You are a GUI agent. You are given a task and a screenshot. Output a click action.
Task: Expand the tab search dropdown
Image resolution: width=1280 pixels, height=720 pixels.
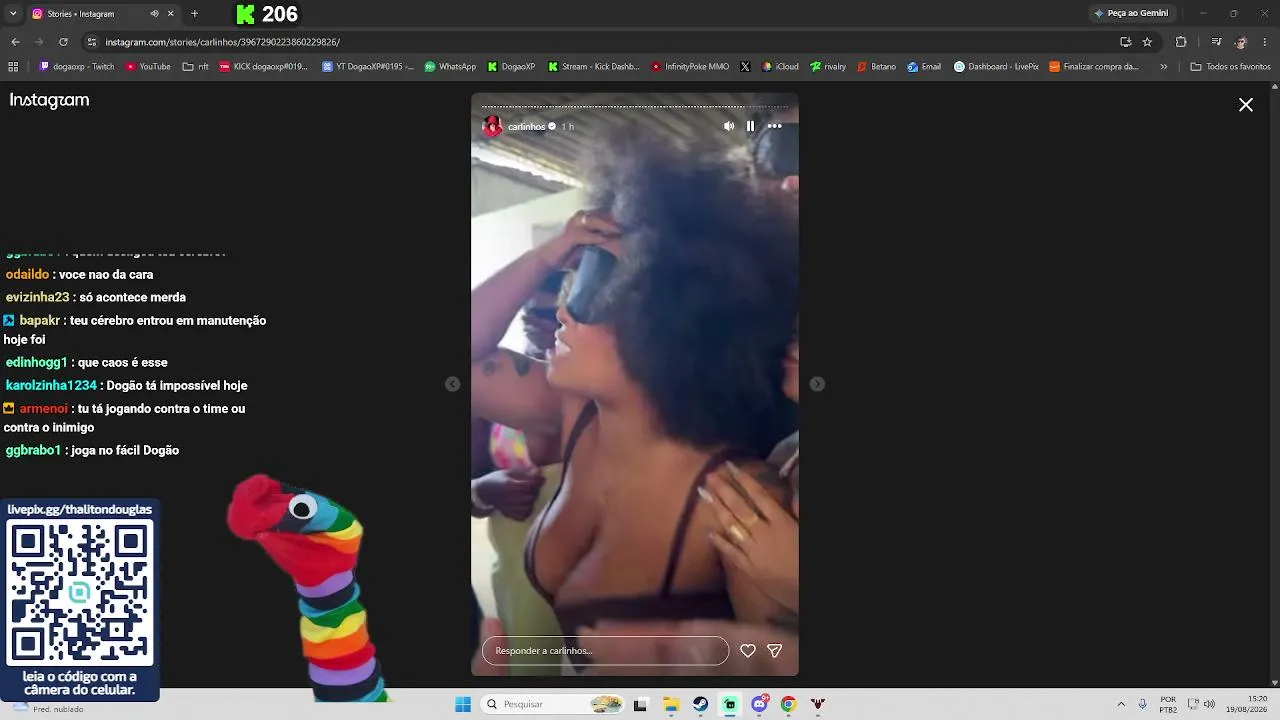pos(13,14)
